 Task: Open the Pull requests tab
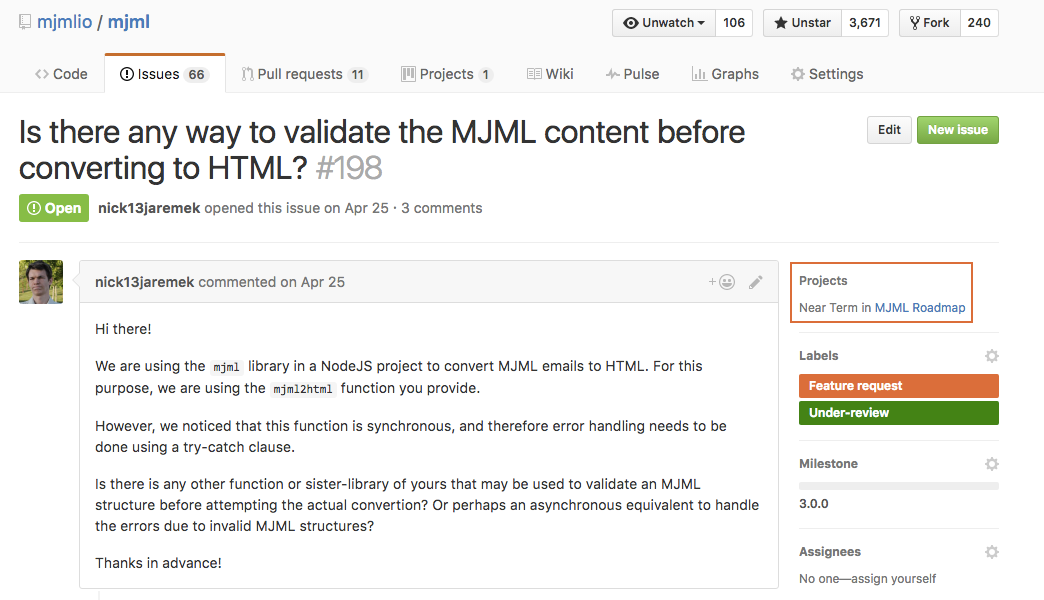pos(303,73)
